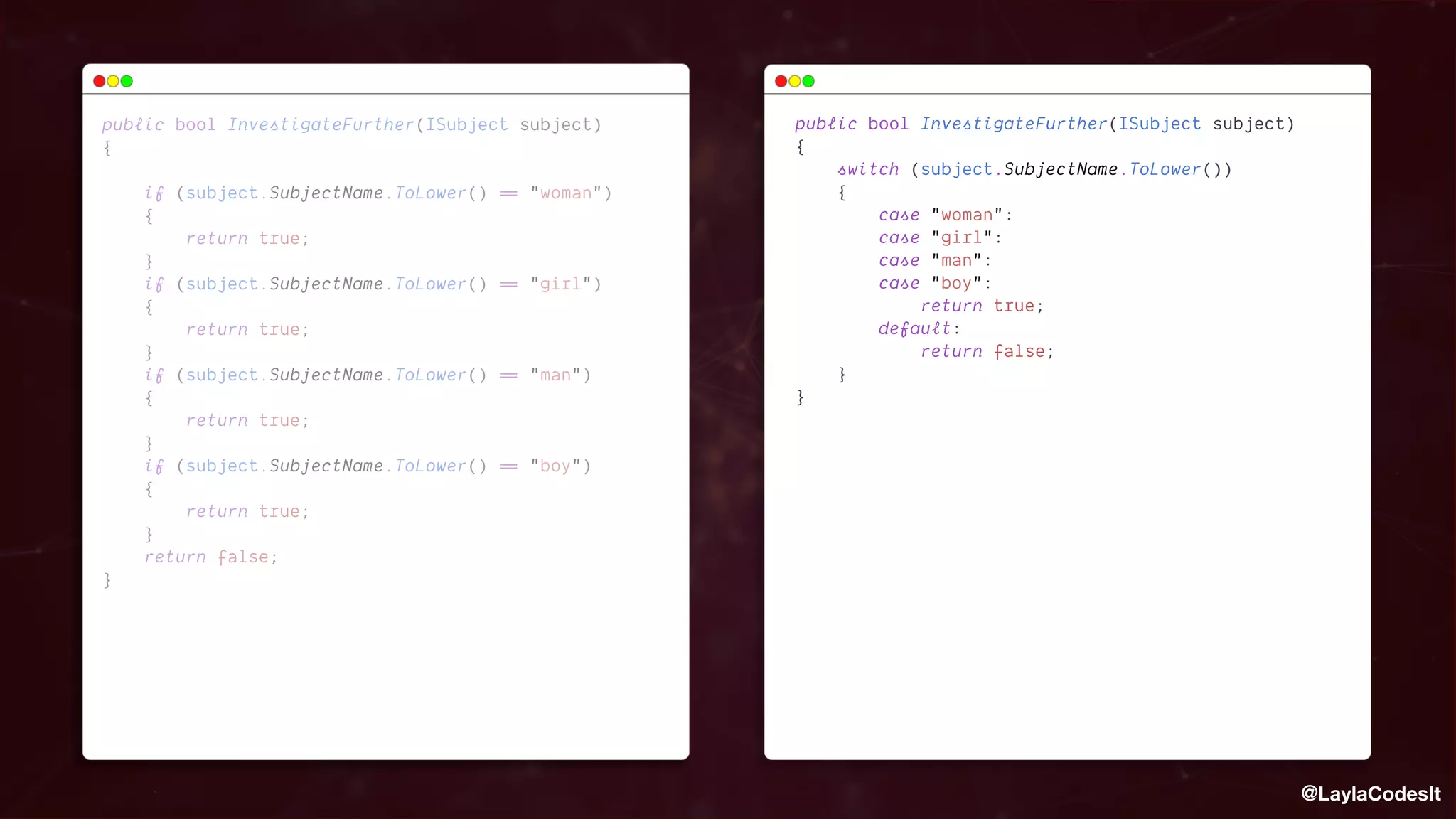Click return false statement in right window
The width and height of the screenshot is (1456, 819).
tap(987, 351)
